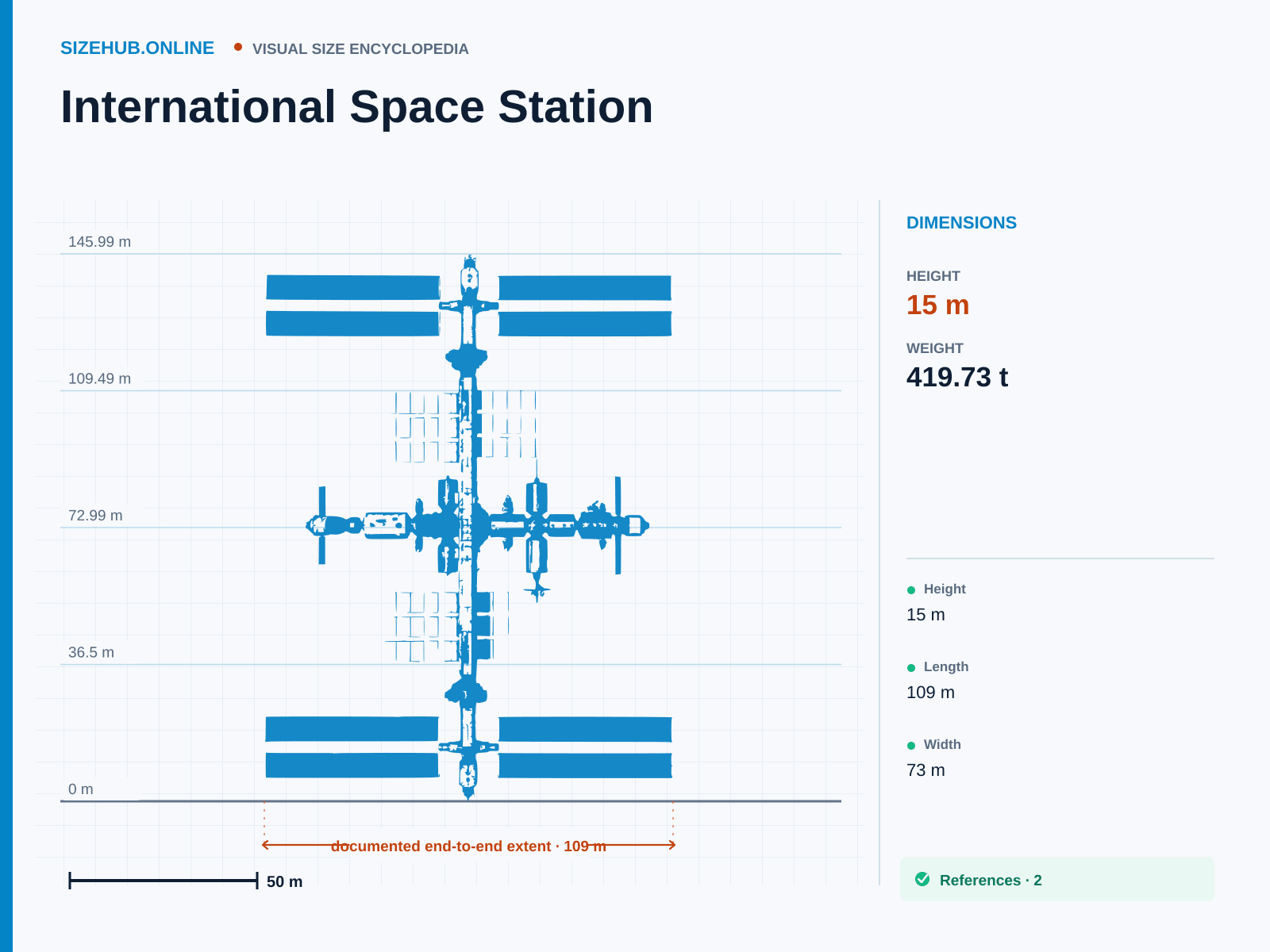The image size is (1270, 952).
Task: Click the HEIGHT label above 15 m
Action: point(933,276)
